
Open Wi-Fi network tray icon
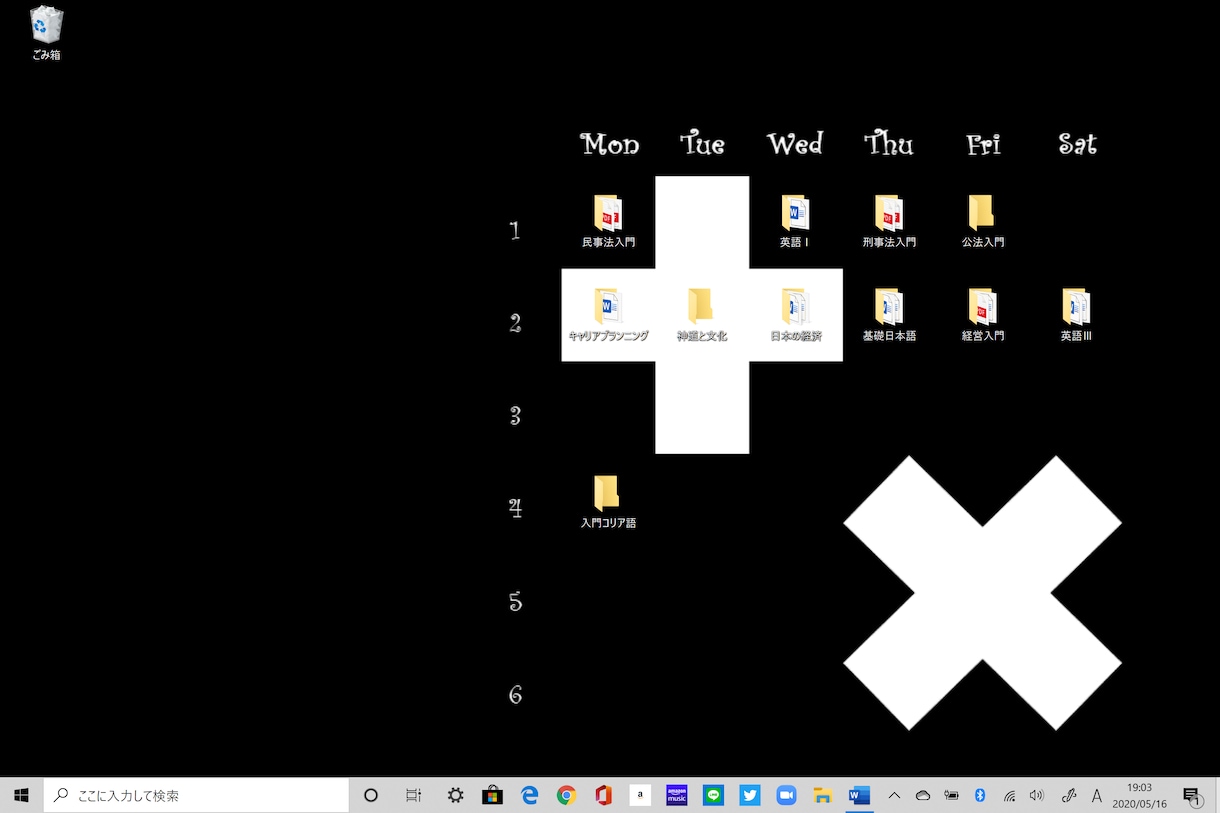coord(1009,795)
